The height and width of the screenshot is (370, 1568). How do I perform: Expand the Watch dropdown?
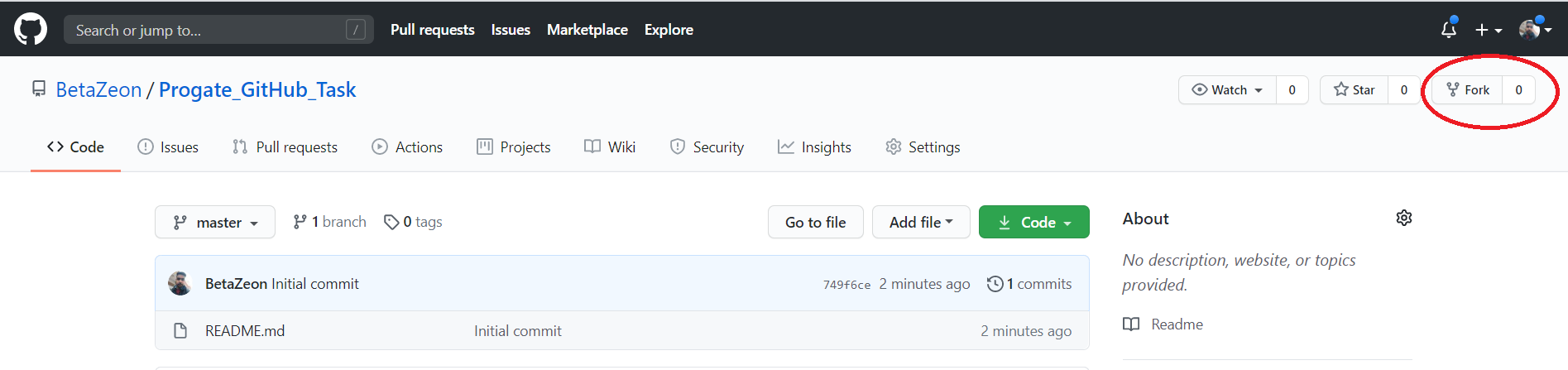tap(1228, 90)
